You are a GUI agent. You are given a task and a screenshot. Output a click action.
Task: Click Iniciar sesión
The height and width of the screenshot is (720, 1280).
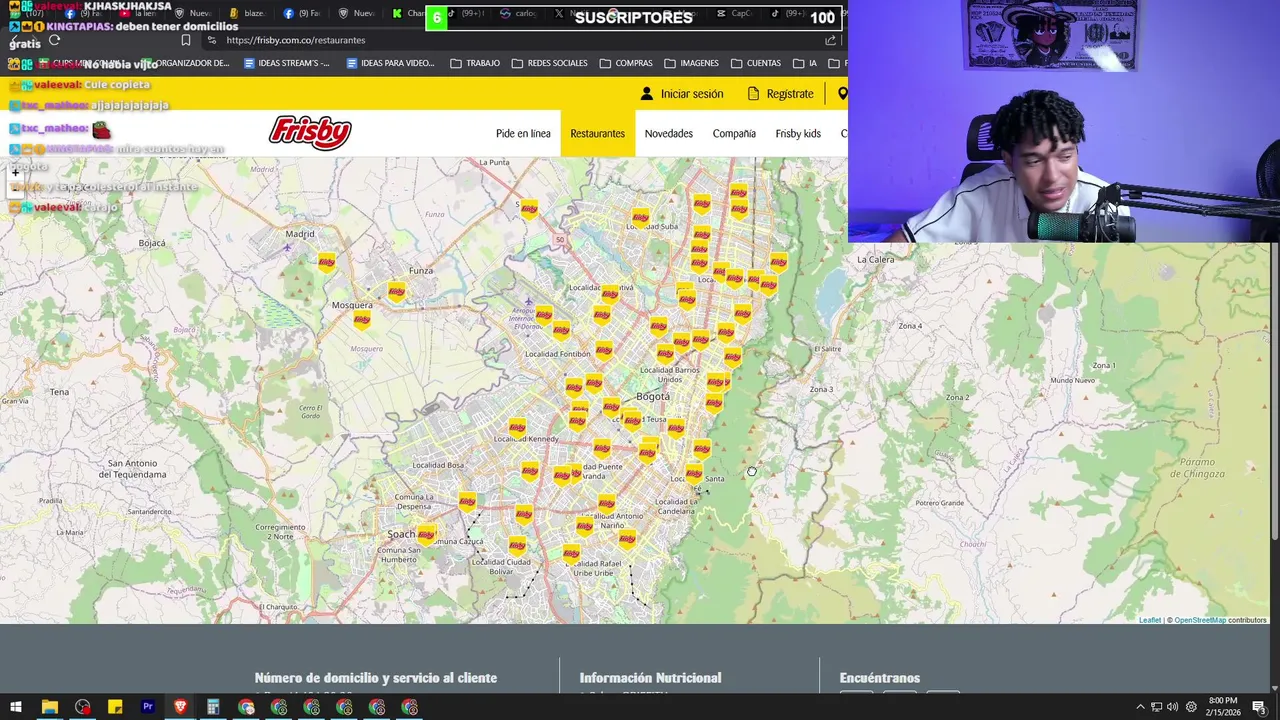coord(682,93)
